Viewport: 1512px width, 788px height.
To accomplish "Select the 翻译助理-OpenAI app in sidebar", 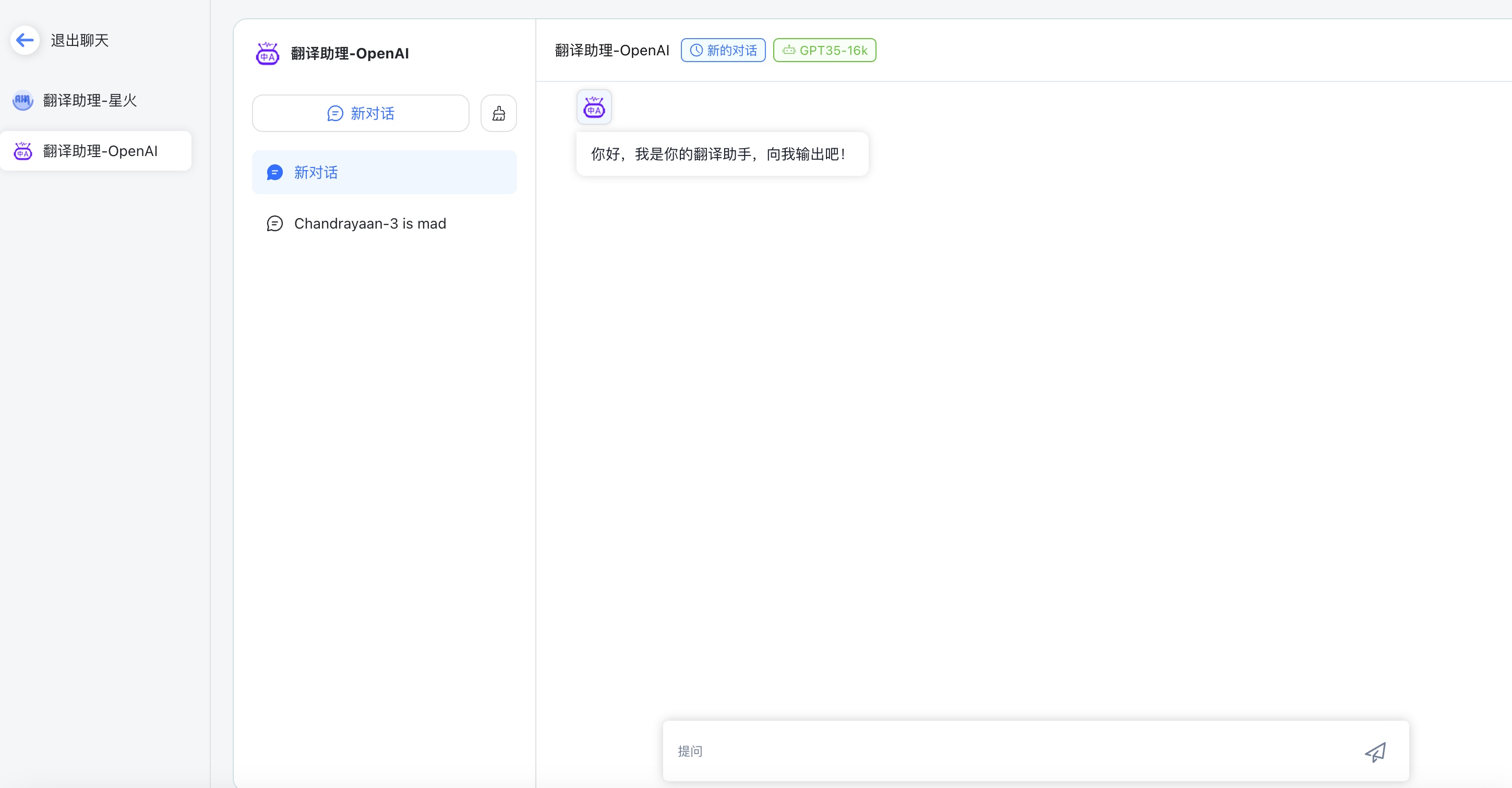I will point(95,151).
